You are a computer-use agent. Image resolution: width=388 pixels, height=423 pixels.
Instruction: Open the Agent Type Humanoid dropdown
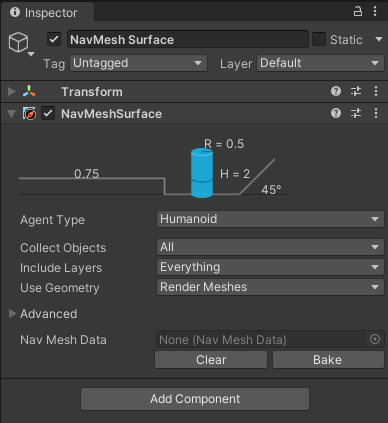pos(270,219)
